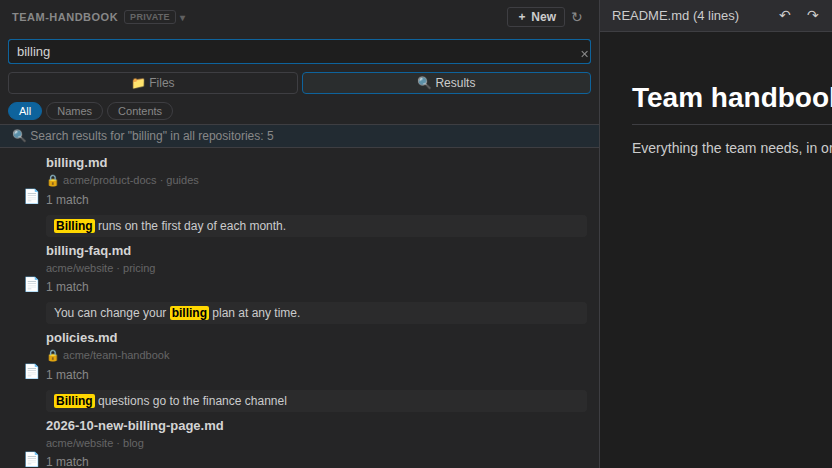Image resolution: width=832 pixels, height=468 pixels.
Task: Open the billing.md result
Action: pos(76,163)
